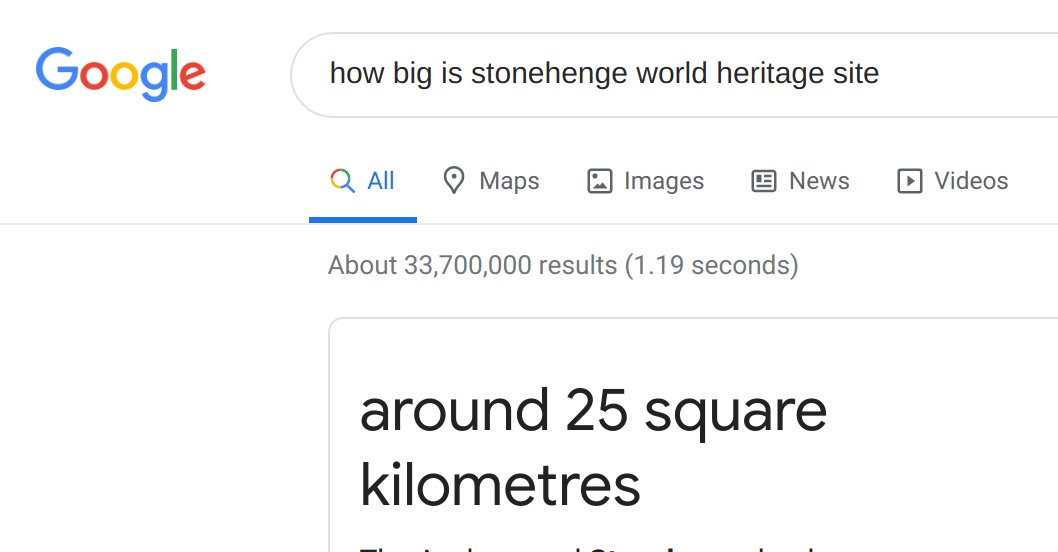Click the results count text

pos(563,265)
